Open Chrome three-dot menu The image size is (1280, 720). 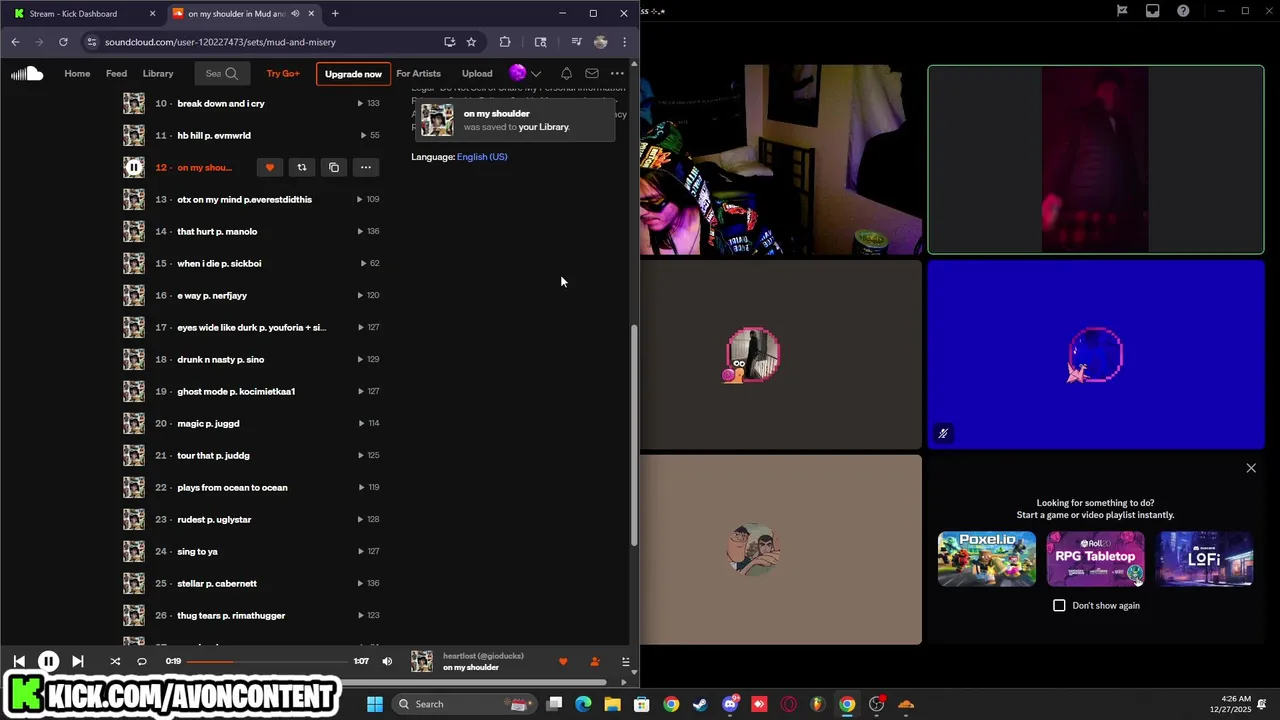click(624, 42)
